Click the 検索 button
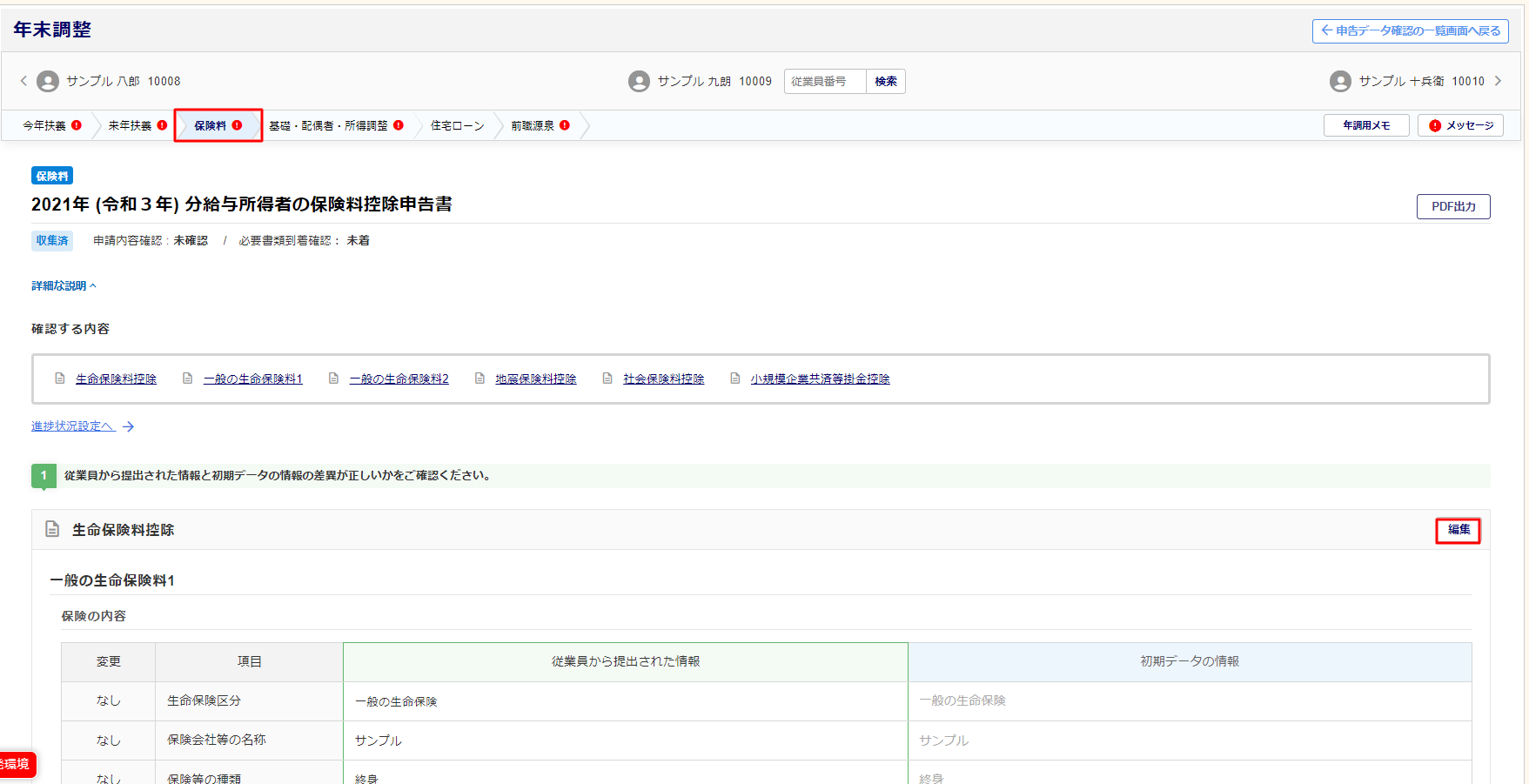The height and width of the screenshot is (784, 1529). (x=886, y=81)
